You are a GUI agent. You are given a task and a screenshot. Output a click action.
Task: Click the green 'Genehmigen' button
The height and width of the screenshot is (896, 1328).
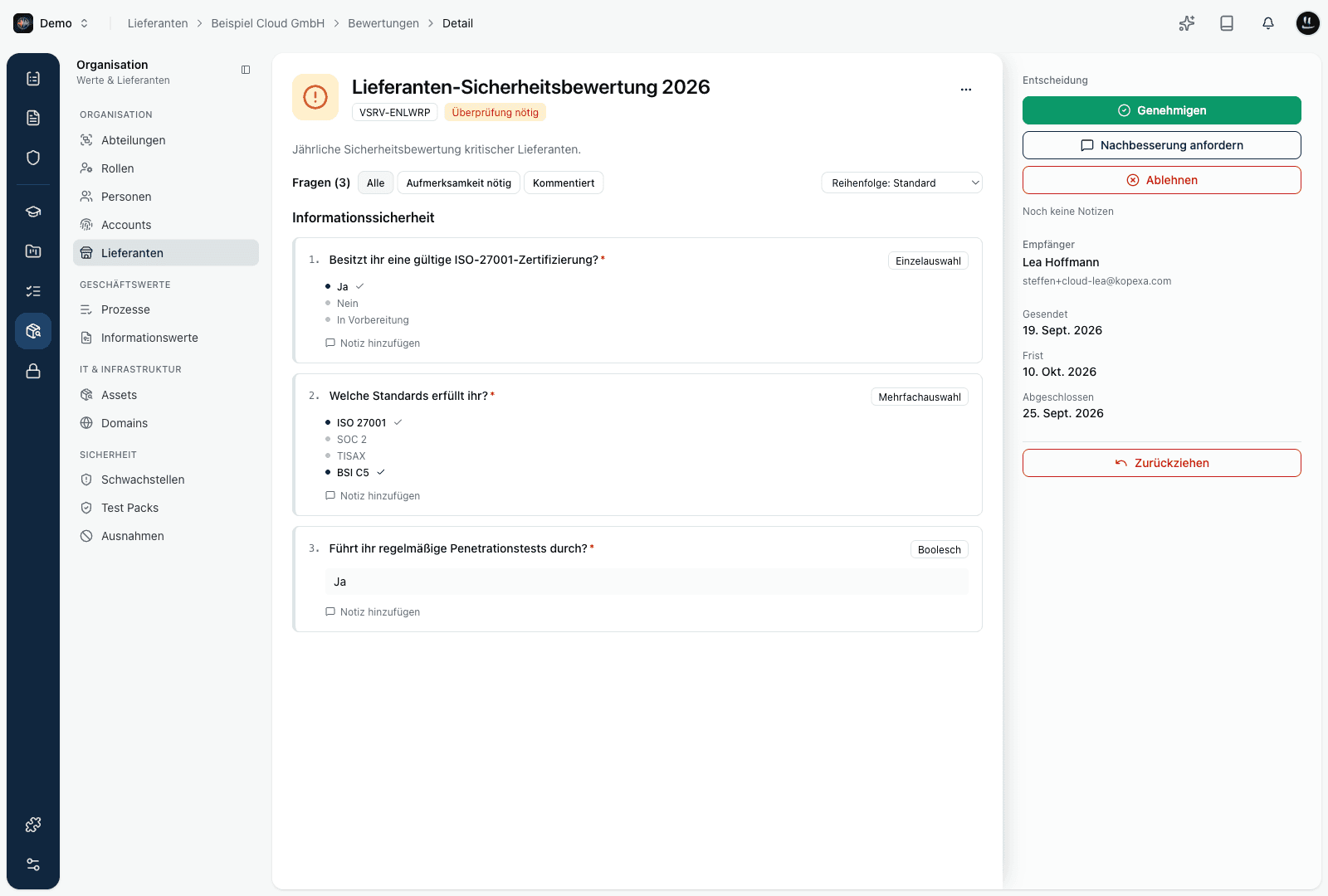click(1162, 110)
